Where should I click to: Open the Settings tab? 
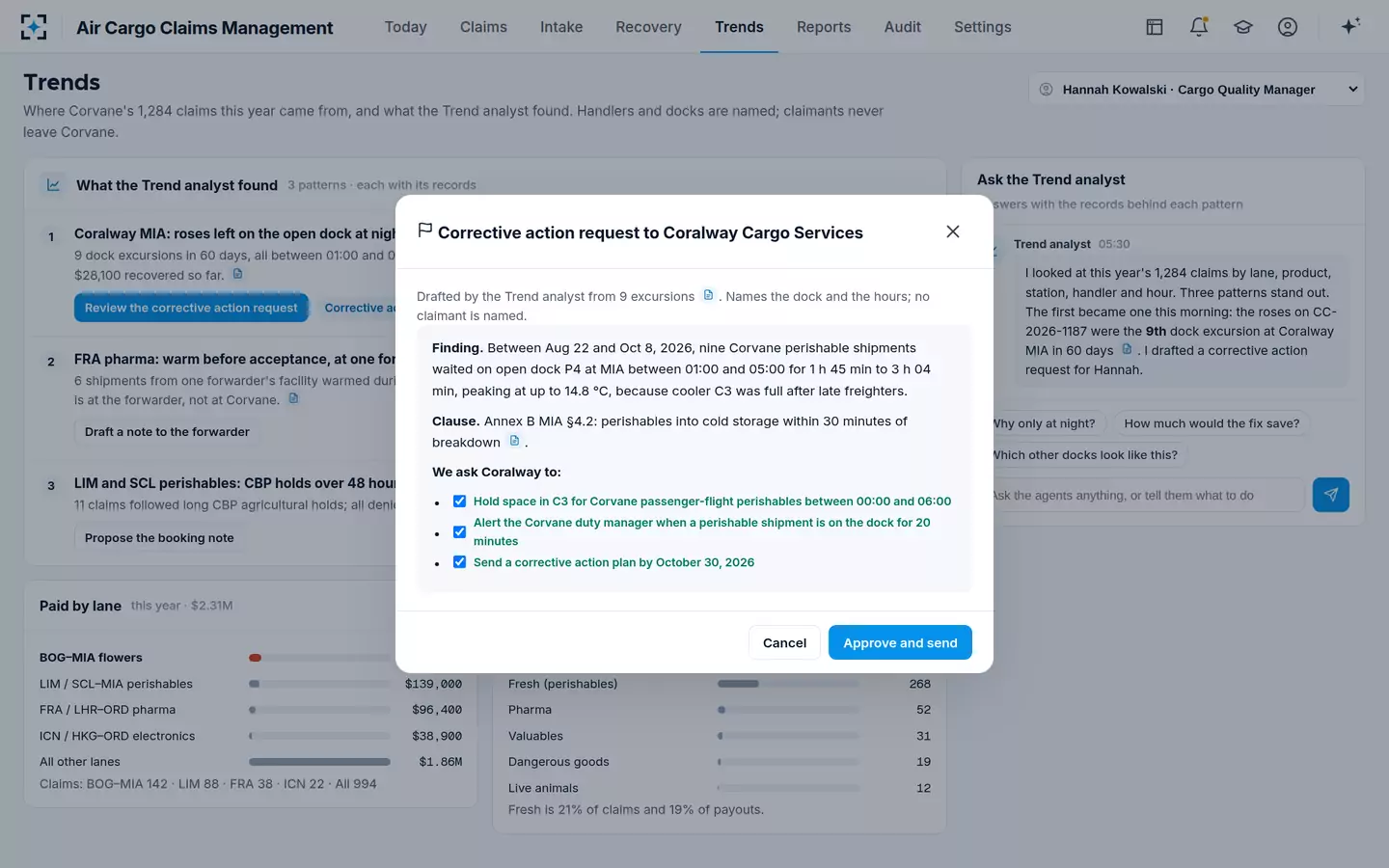[x=983, y=27]
